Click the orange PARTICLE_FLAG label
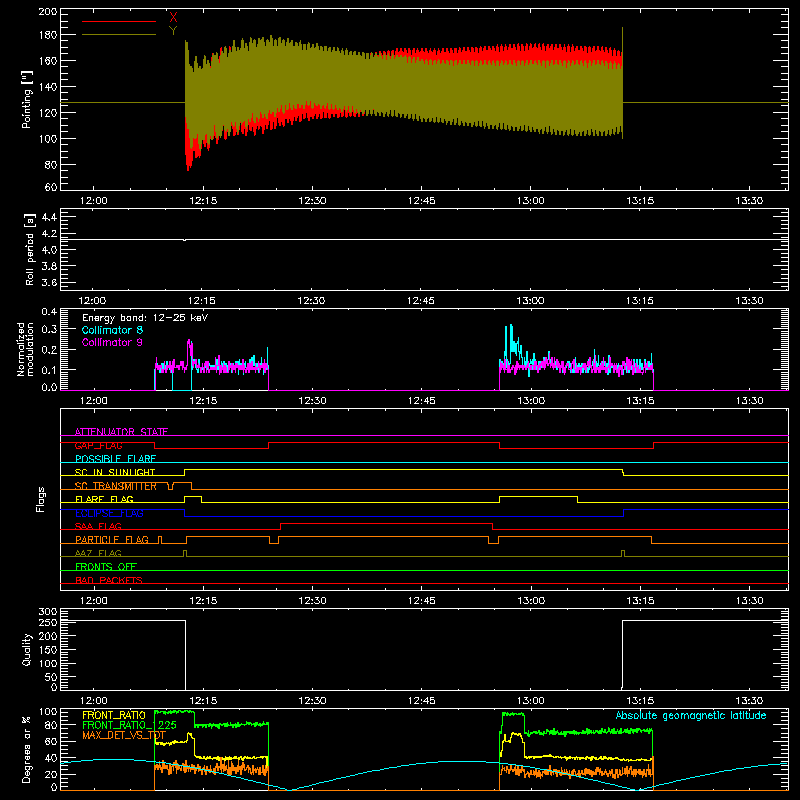Viewport: 800px width, 800px height. 112,540
